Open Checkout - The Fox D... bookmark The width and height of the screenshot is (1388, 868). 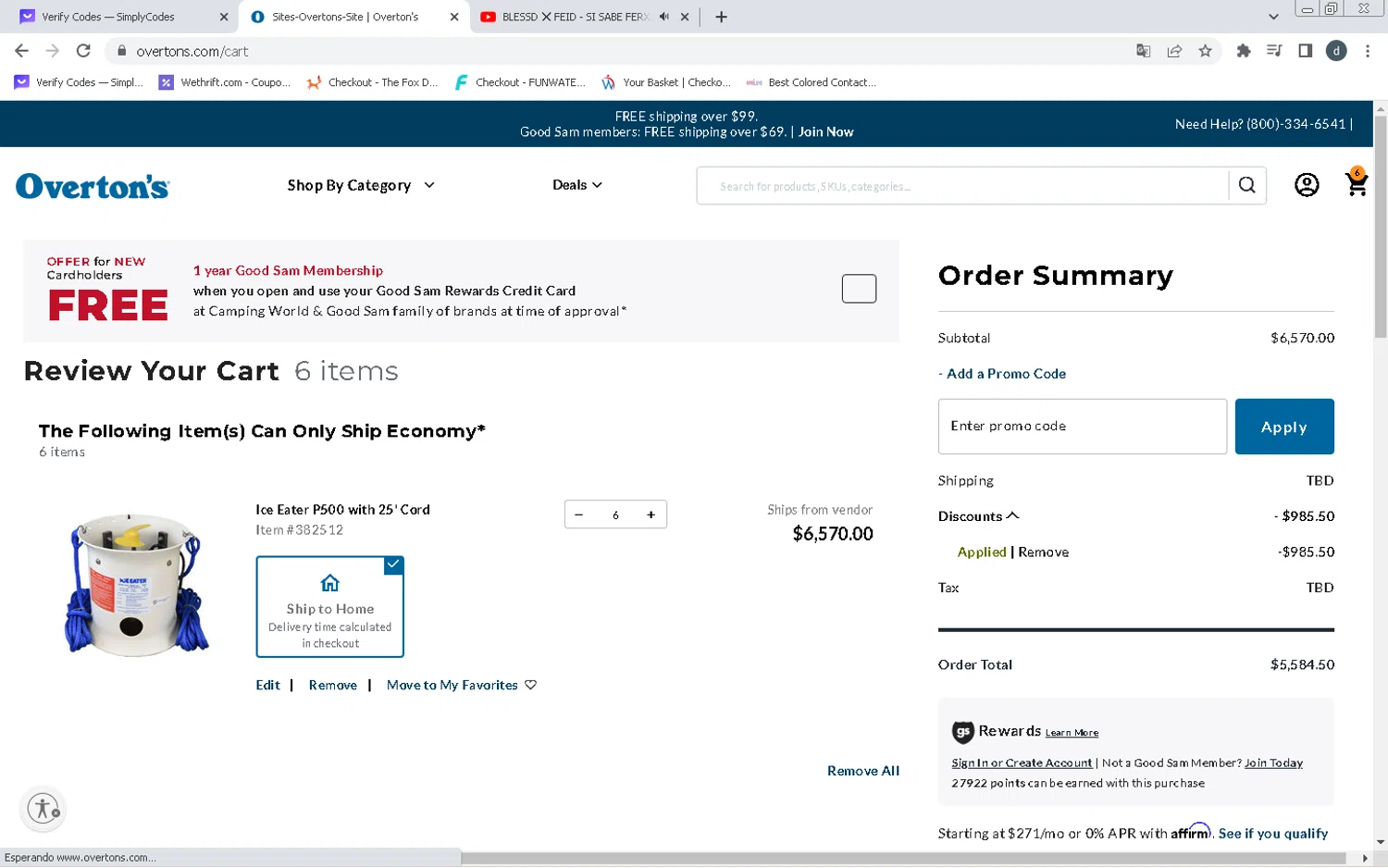[372, 82]
